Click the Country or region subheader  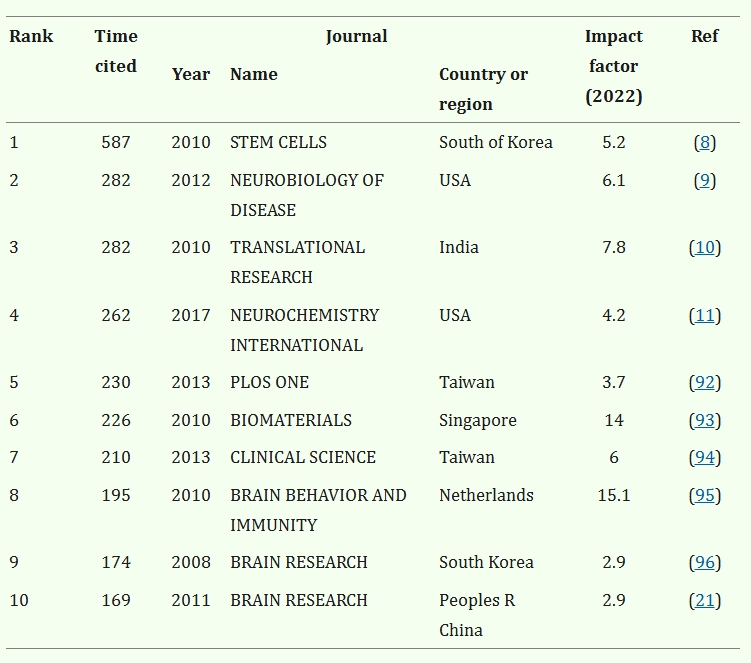pyautogui.click(x=483, y=89)
